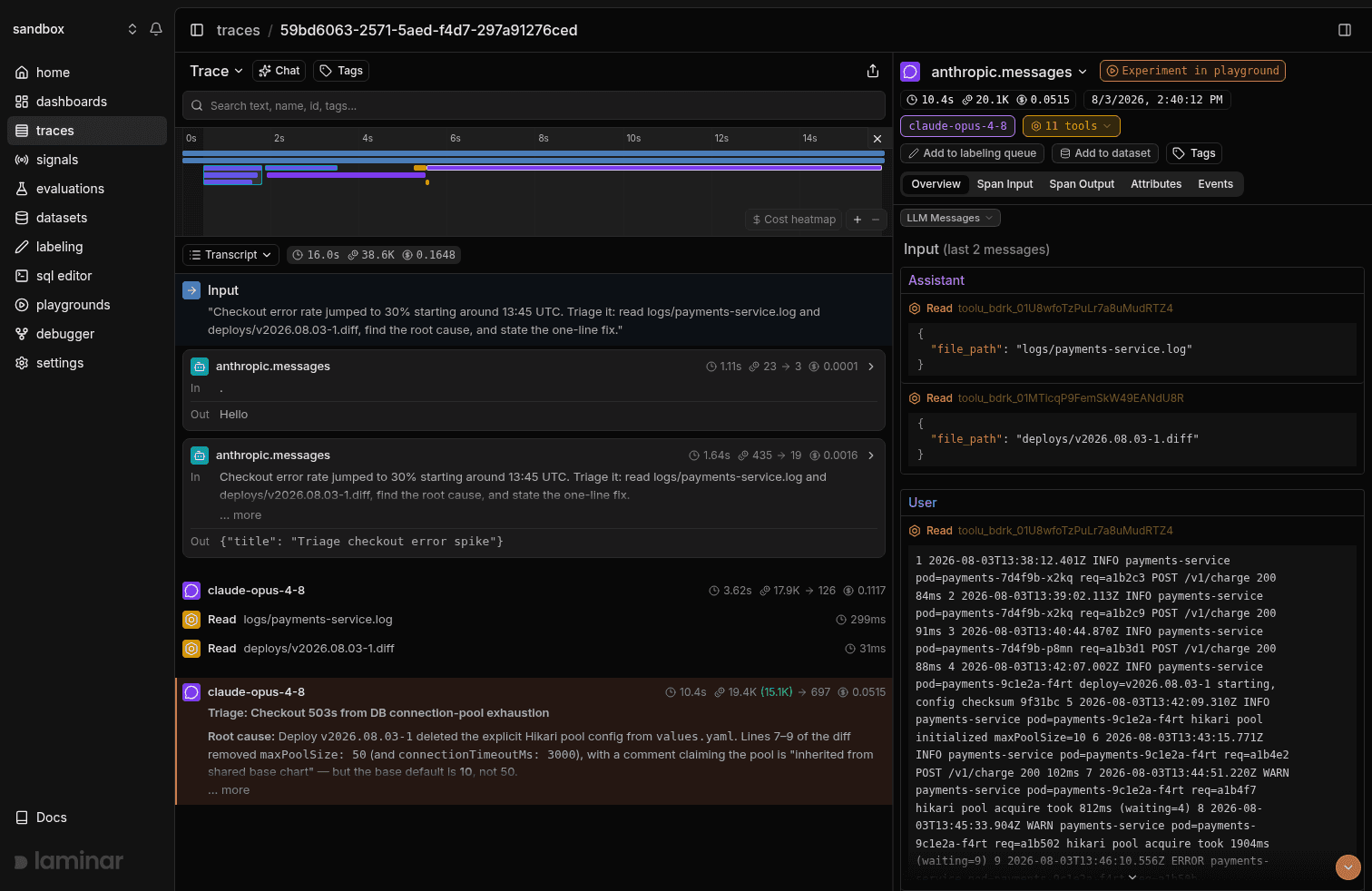The height and width of the screenshot is (891, 1372).
Task: Open the Trace view dropdown
Action: click(216, 71)
